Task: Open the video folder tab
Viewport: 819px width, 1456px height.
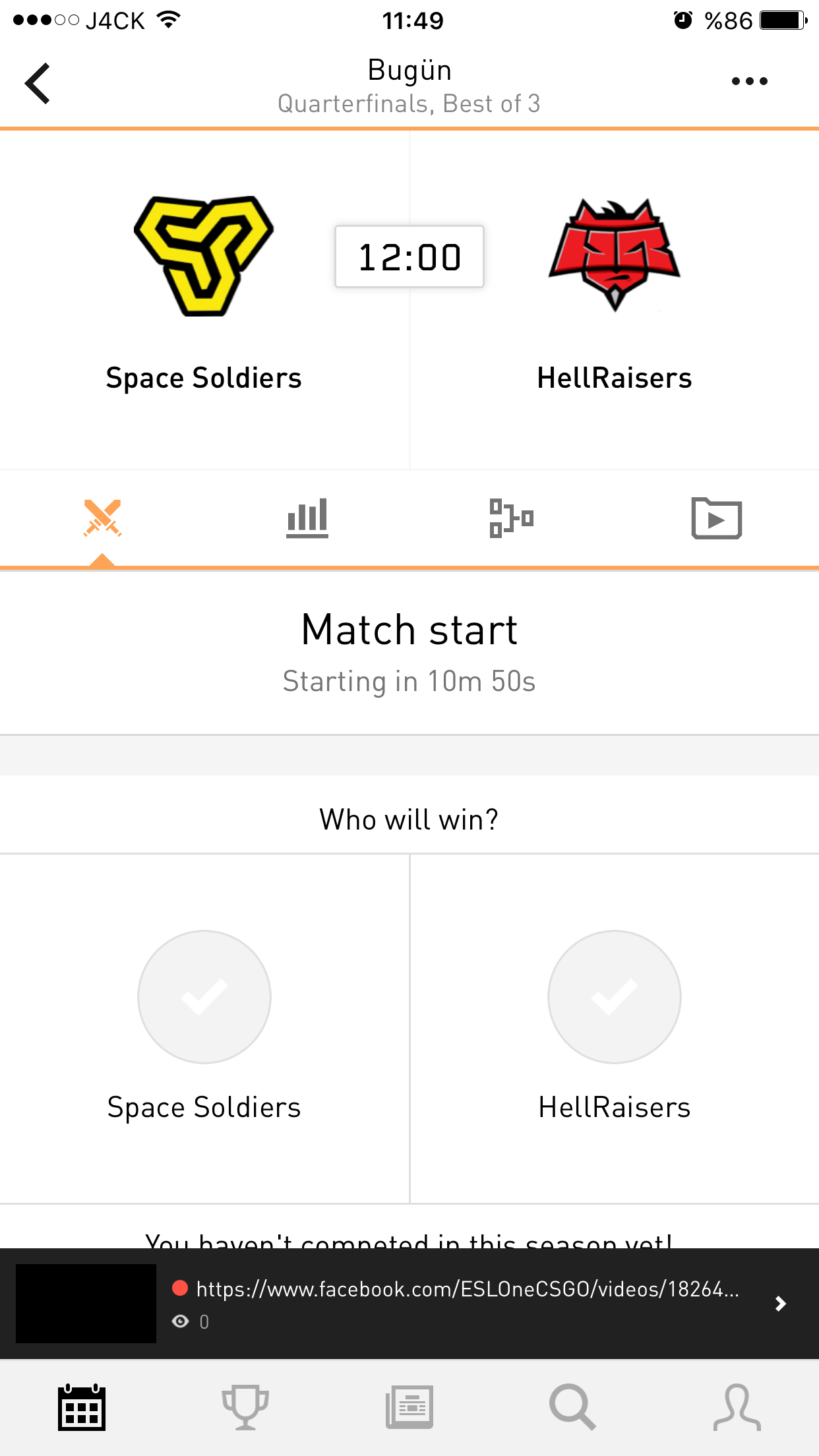Action: click(717, 518)
